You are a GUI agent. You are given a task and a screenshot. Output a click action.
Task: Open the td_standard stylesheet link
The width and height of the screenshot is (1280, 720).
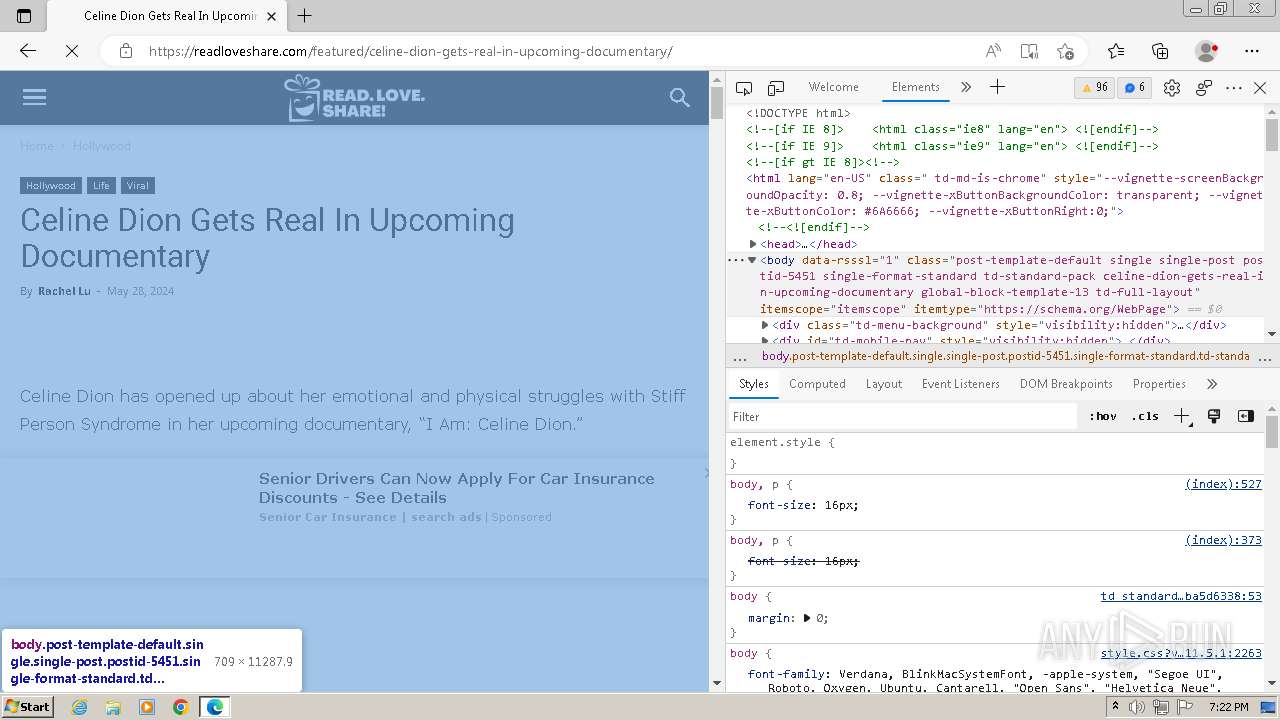(1181, 596)
